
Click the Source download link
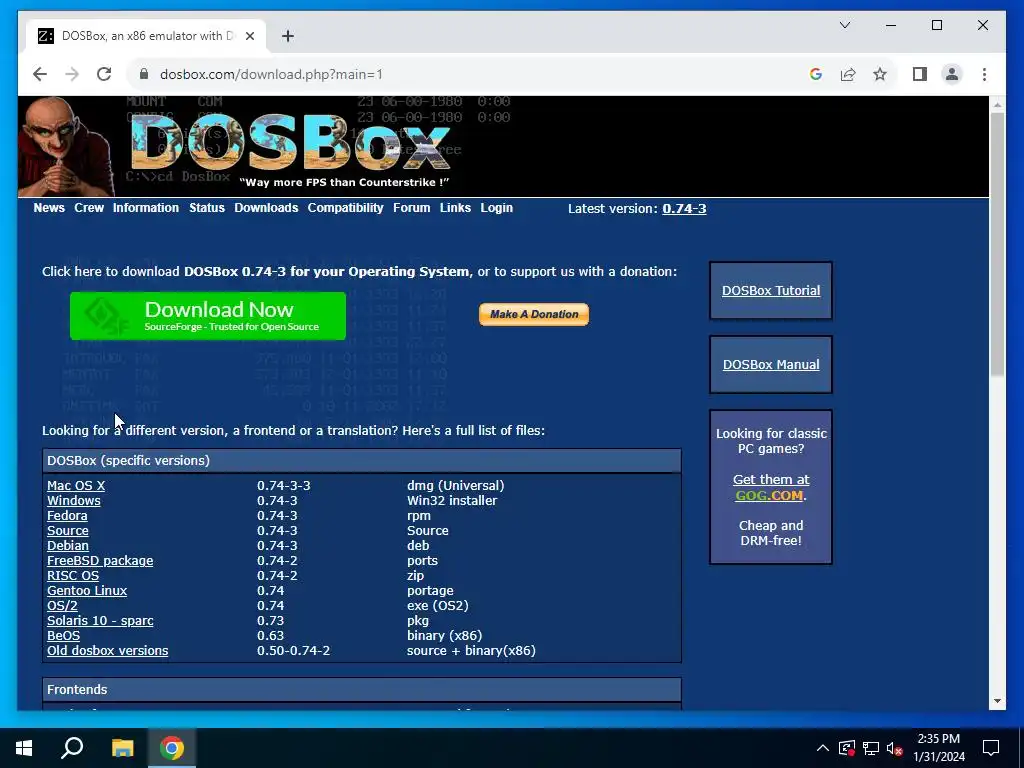click(68, 530)
